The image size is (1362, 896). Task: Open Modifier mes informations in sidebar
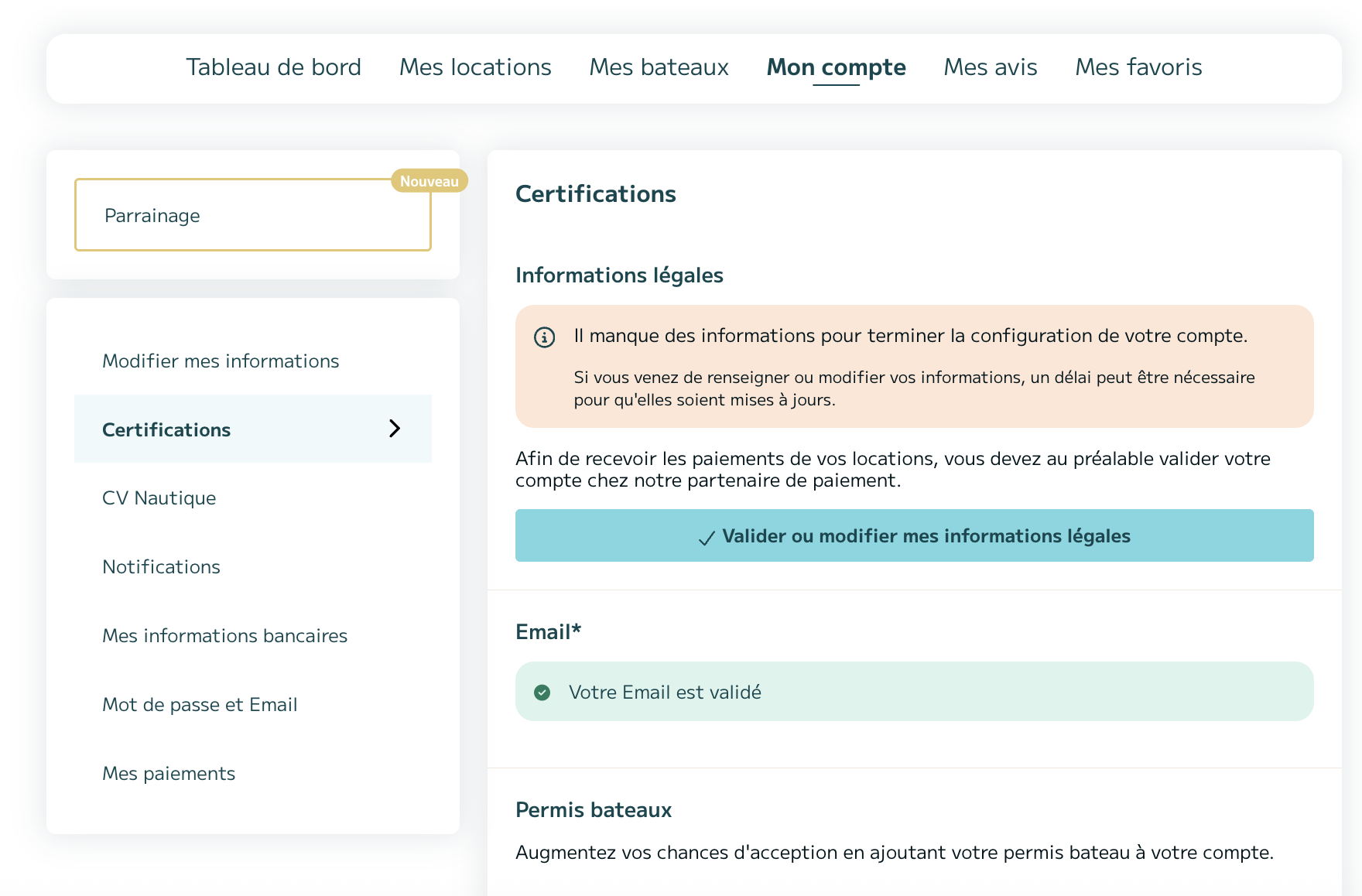pos(221,361)
